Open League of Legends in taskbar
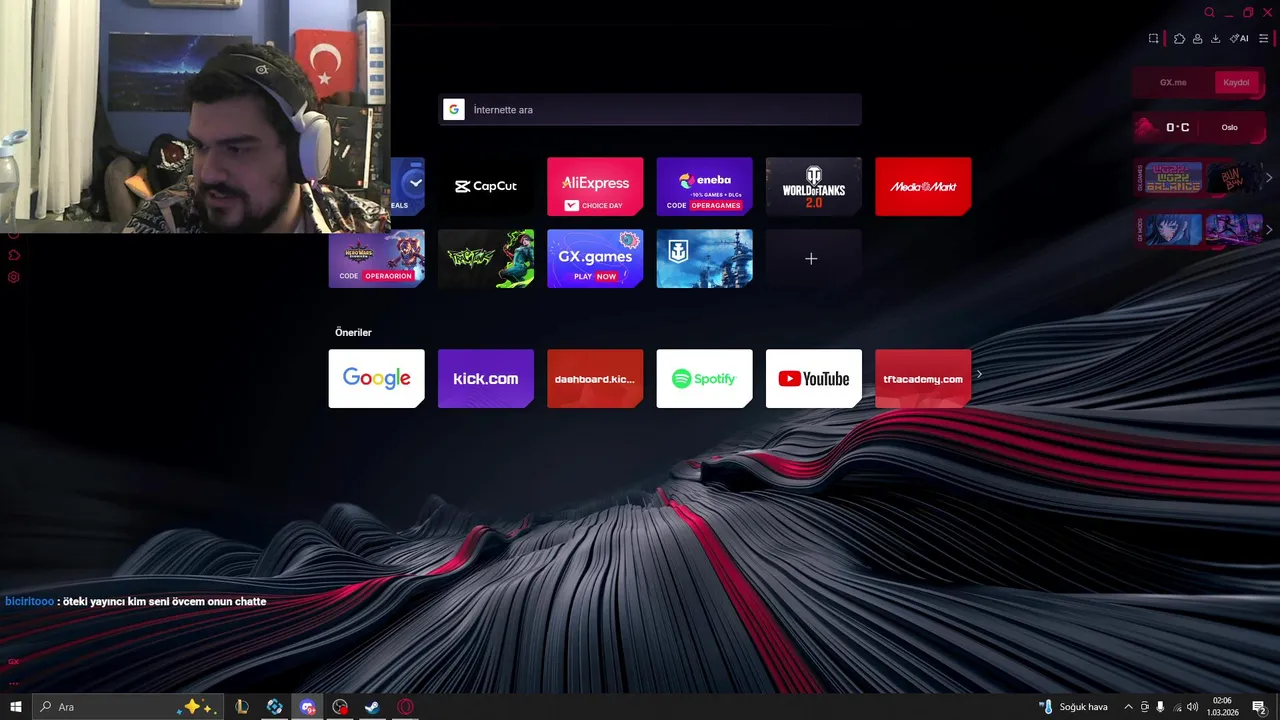 (x=241, y=707)
